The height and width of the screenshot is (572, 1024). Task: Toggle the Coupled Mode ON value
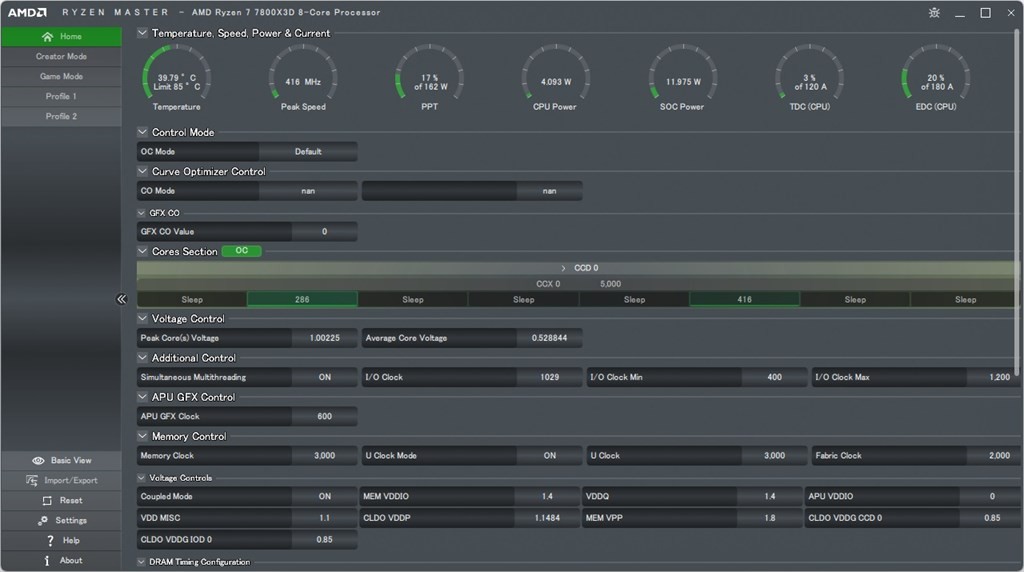tap(324, 497)
